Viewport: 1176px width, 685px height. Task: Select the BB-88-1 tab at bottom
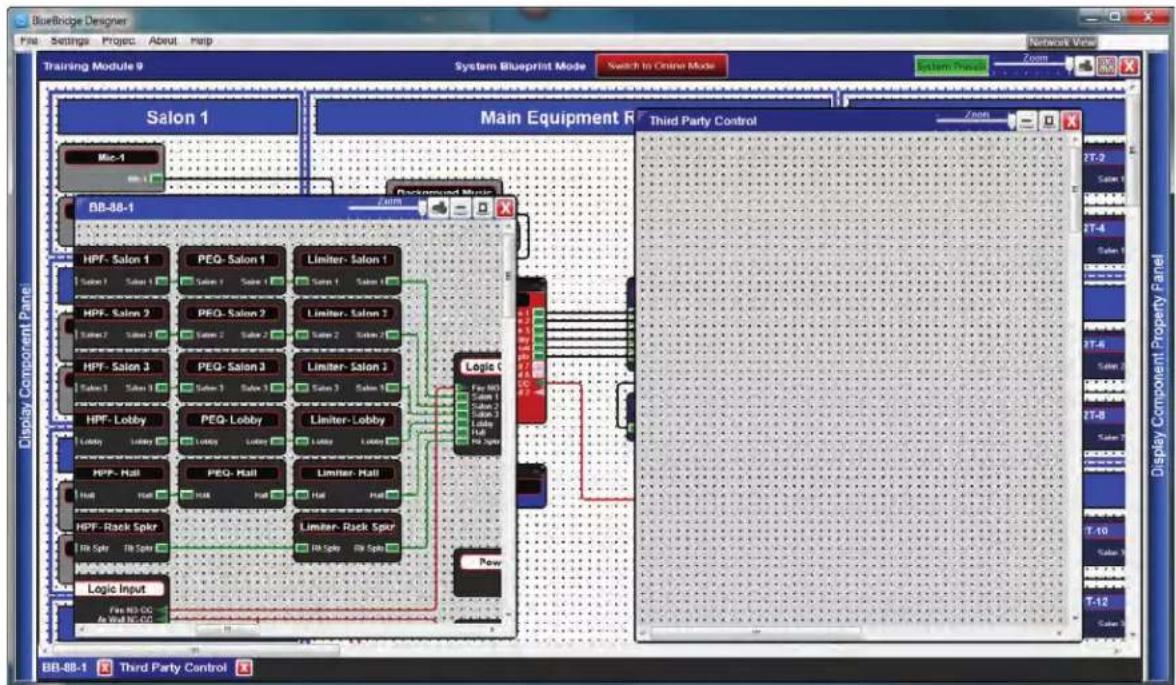click(x=64, y=667)
